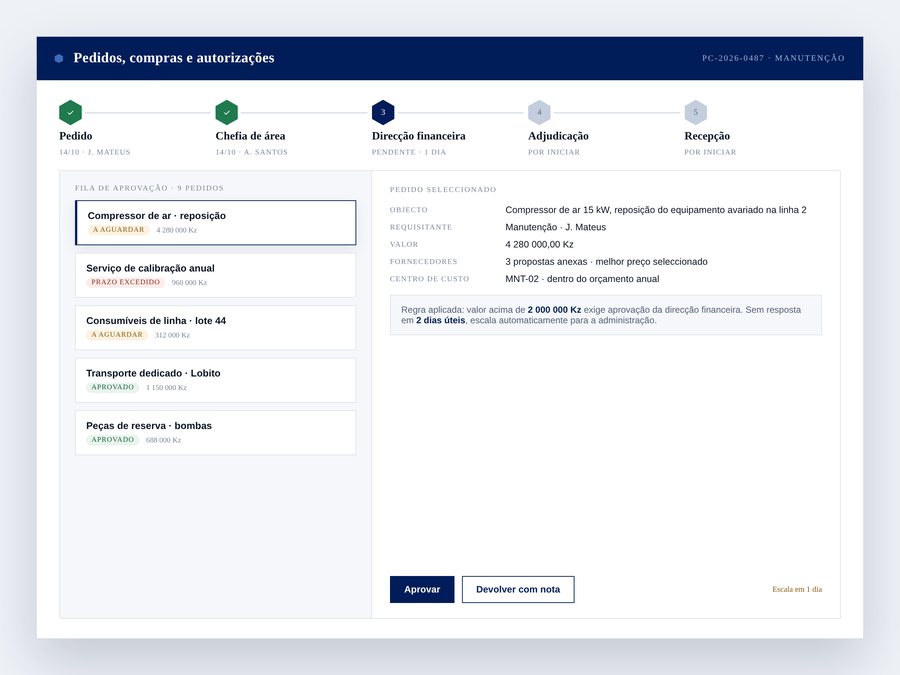This screenshot has height=675, width=900.
Task: Click FILA DE APROVAÇÃO · 9 PEDIDOS heading
Action: point(149,188)
